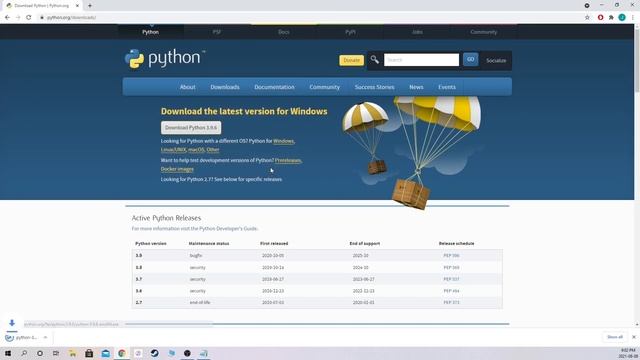This screenshot has height=360, width=640.
Task: Click the Community top-bar tab
Action: (x=483, y=32)
